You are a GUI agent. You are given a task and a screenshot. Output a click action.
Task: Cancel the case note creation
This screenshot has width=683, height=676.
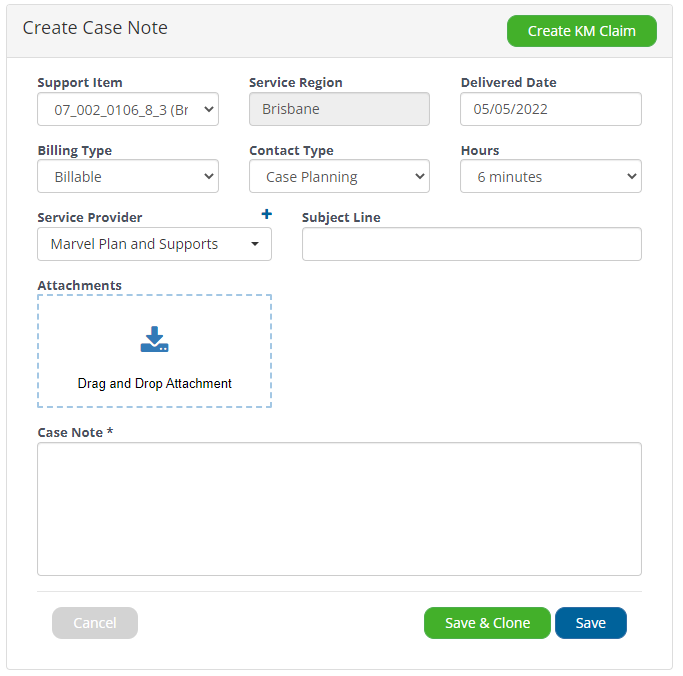click(x=95, y=623)
